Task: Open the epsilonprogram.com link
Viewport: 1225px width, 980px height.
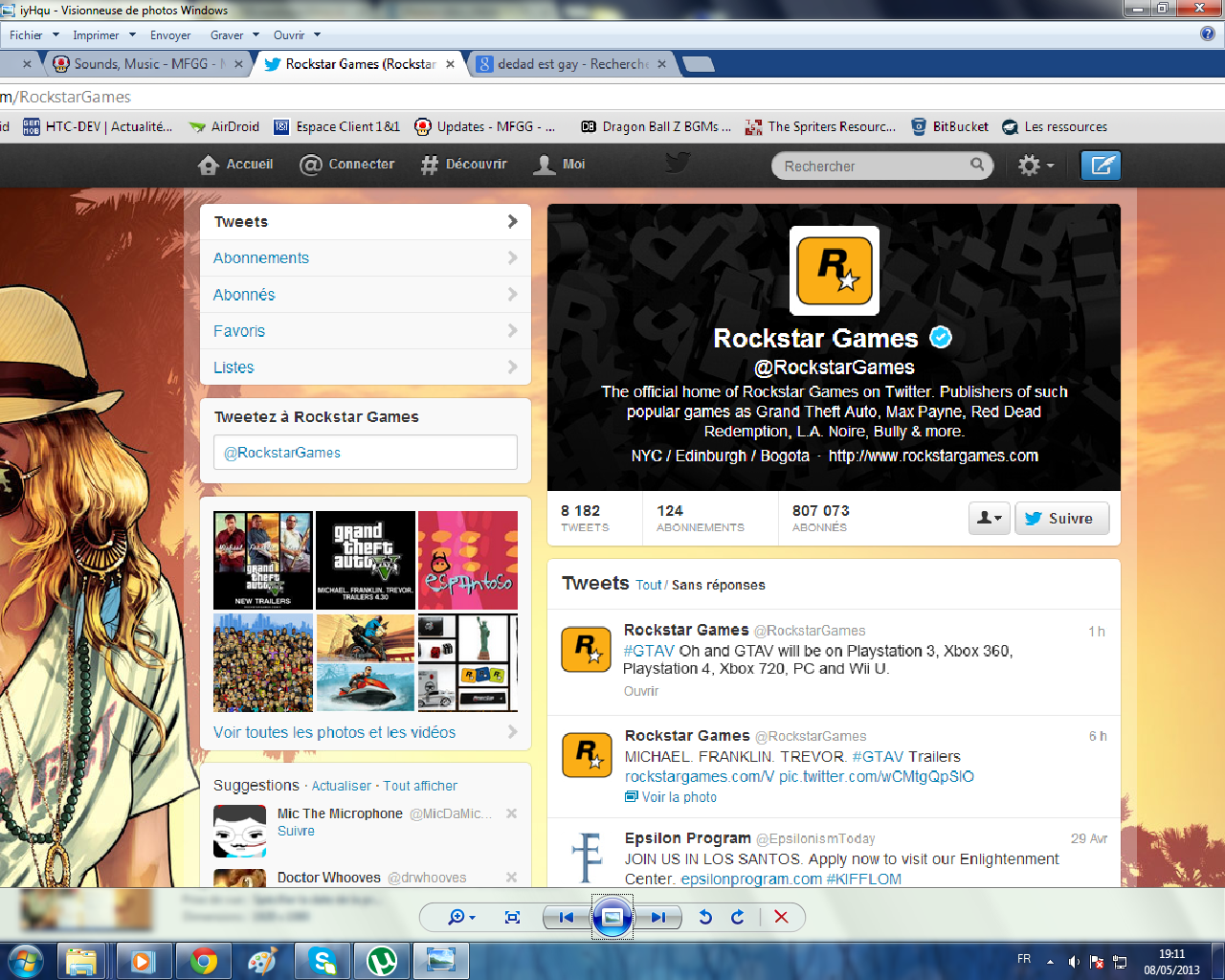Action: [x=751, y=879]
